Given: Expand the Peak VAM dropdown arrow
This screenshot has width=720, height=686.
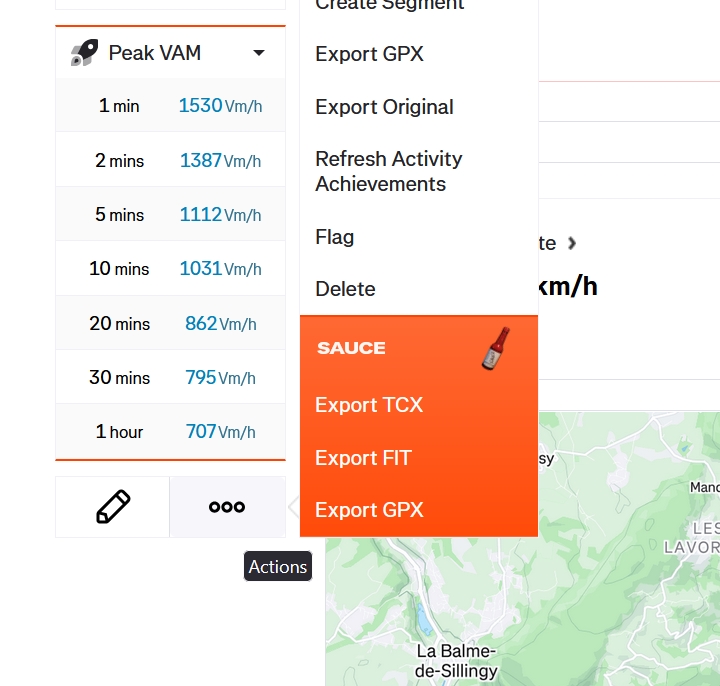Looking at the screenshot, I should [259, 53].
